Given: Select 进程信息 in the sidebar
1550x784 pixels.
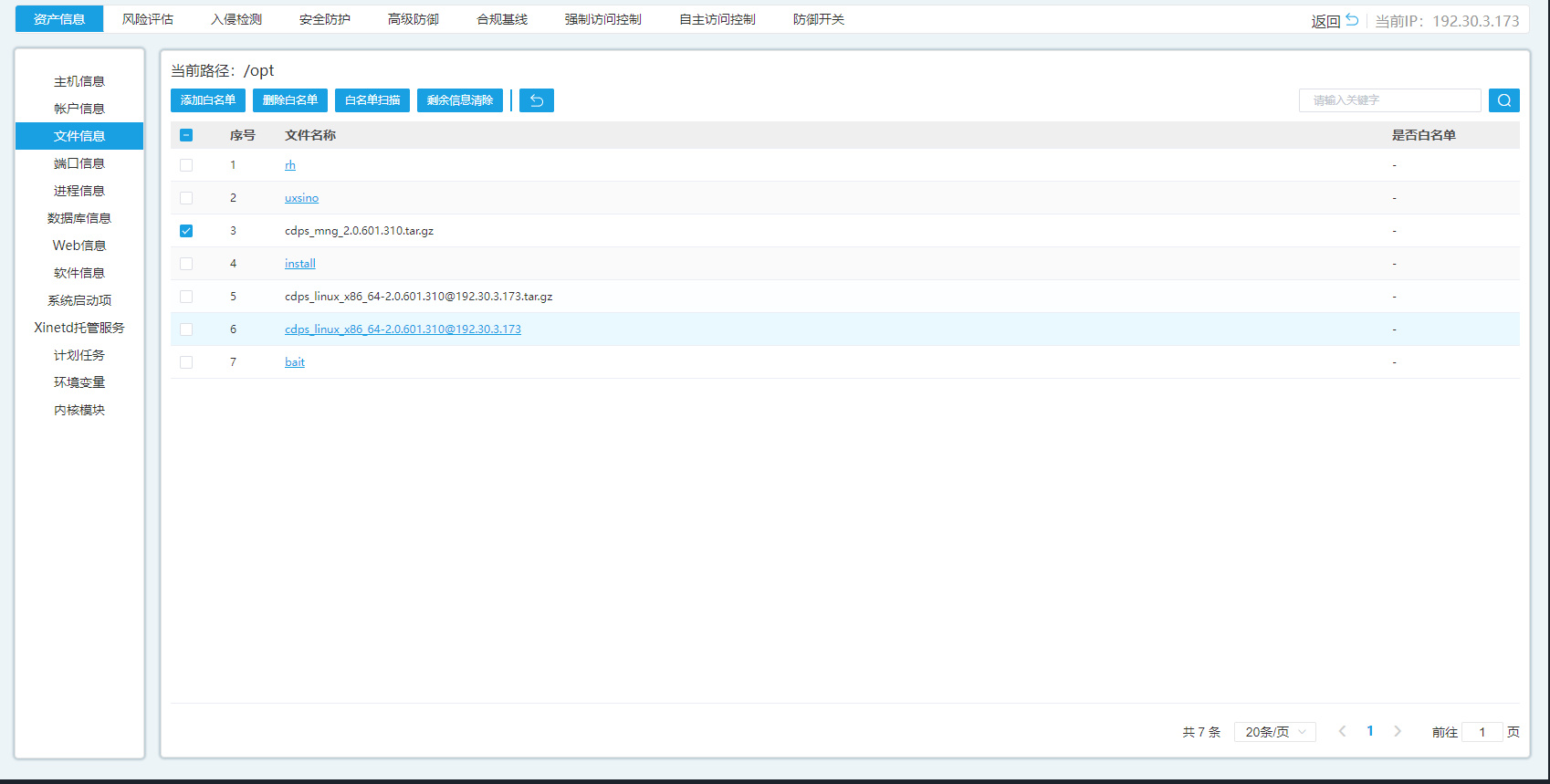Looking at the screenshot, I should [79, 191].
